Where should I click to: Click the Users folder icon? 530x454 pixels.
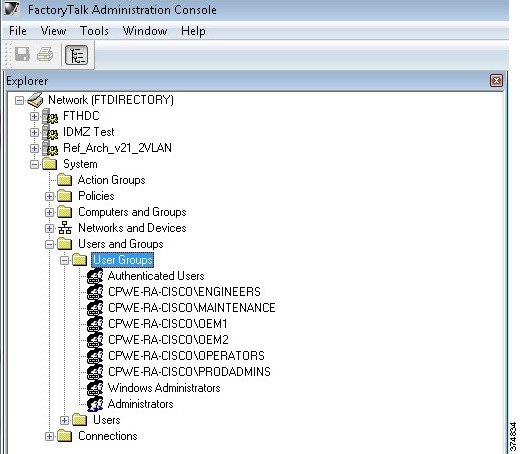[80, 420]
